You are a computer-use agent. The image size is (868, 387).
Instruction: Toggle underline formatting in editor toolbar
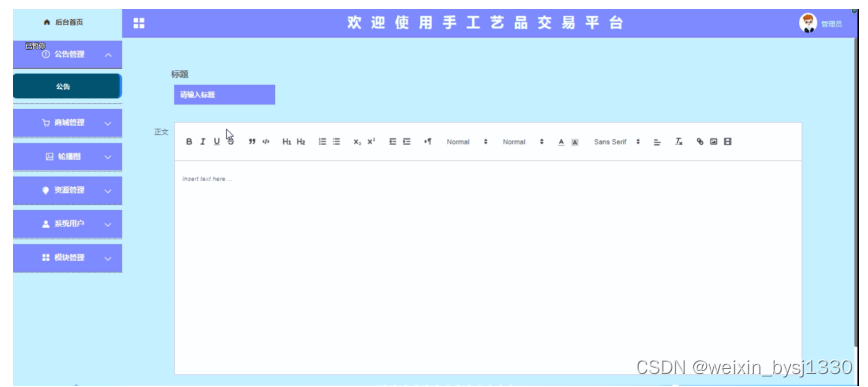coord(216,142)
